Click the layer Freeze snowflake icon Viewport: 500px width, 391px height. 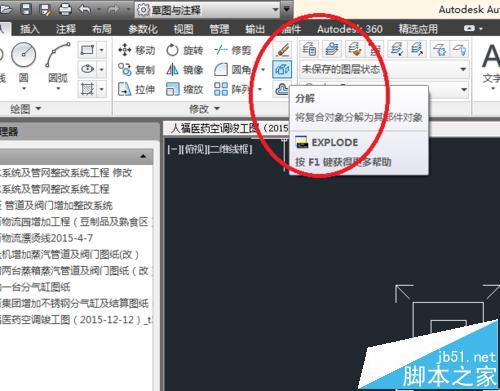[x=440, y=49]
